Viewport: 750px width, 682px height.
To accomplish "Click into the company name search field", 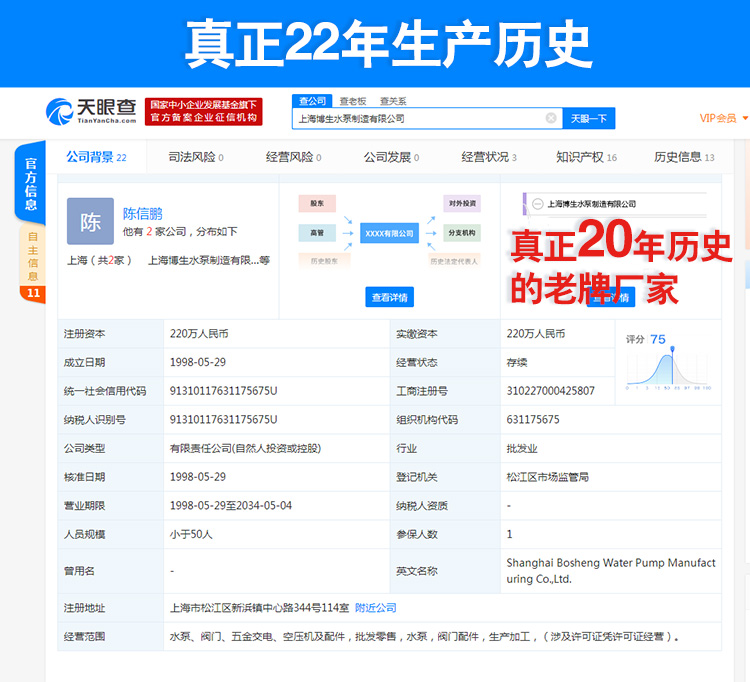I will (418, 118).
